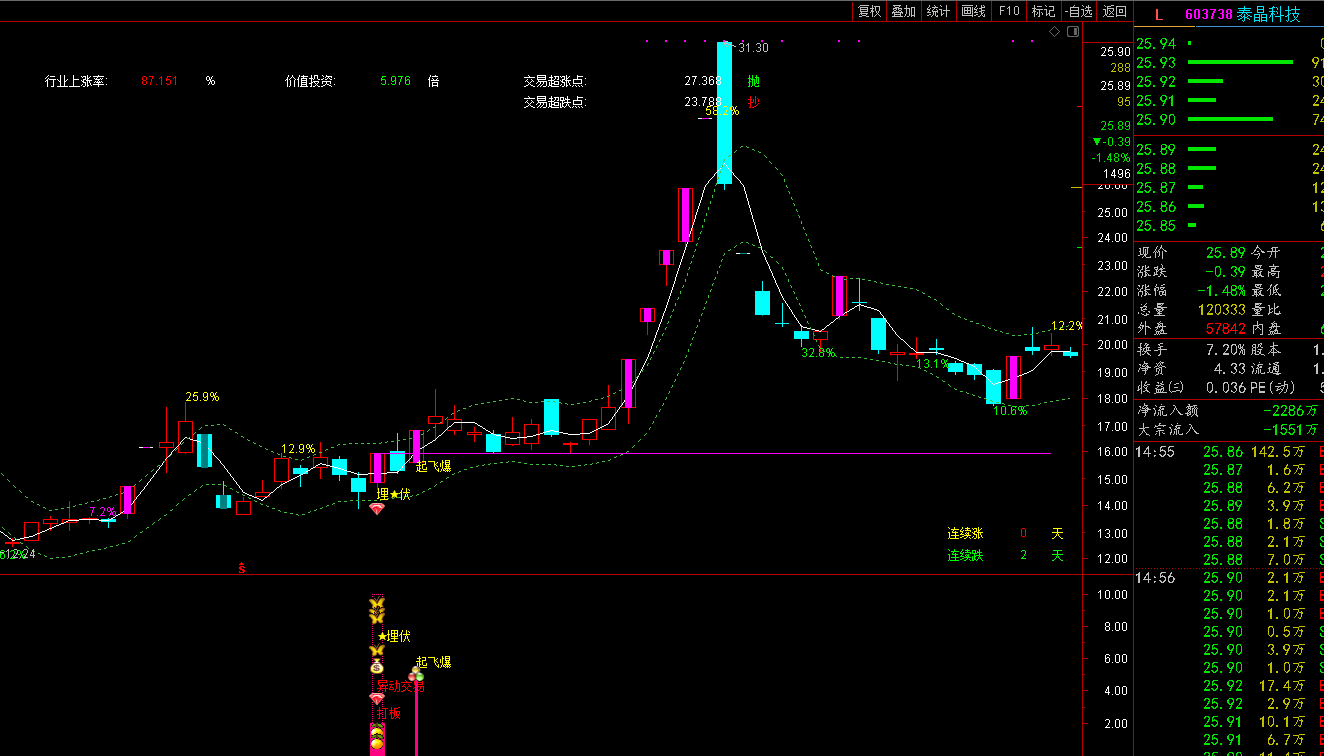Toggle the 标记 mark option
Screen dimensions: 1324x756
click(x=1043, y=11)
